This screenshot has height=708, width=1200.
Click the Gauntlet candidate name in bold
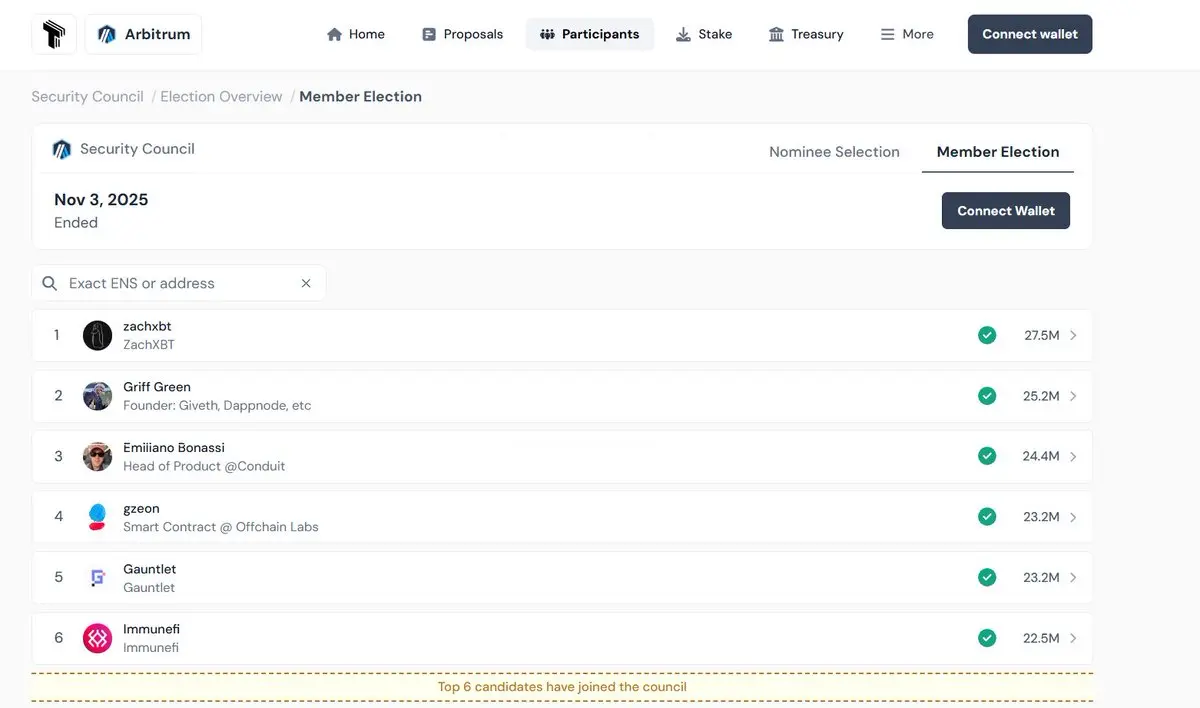150,569
